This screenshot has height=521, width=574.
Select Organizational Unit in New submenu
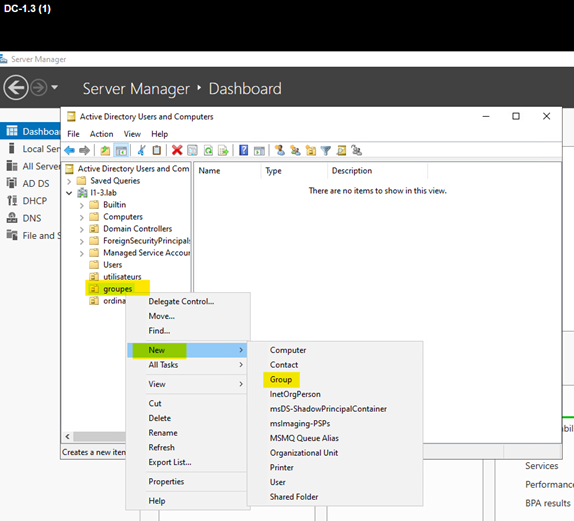335,453
